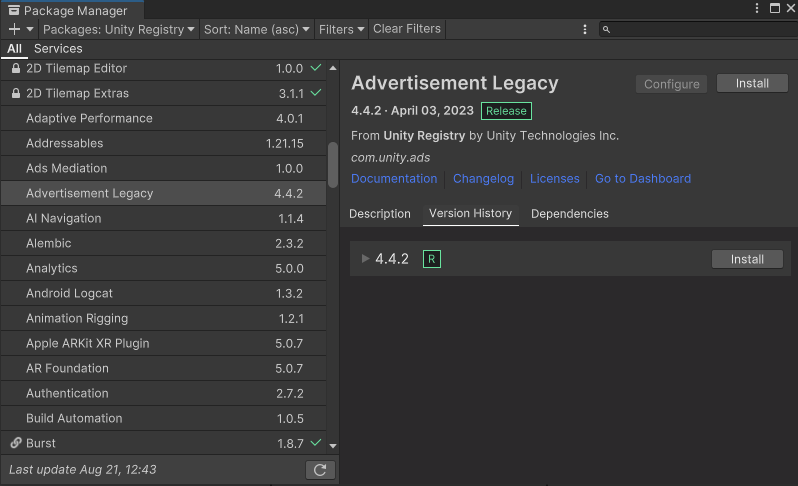Click the Last update Aug 21, 12:43 text
Image resolution: width=798 pixels, height=486 pixels.
click(82, 469)
